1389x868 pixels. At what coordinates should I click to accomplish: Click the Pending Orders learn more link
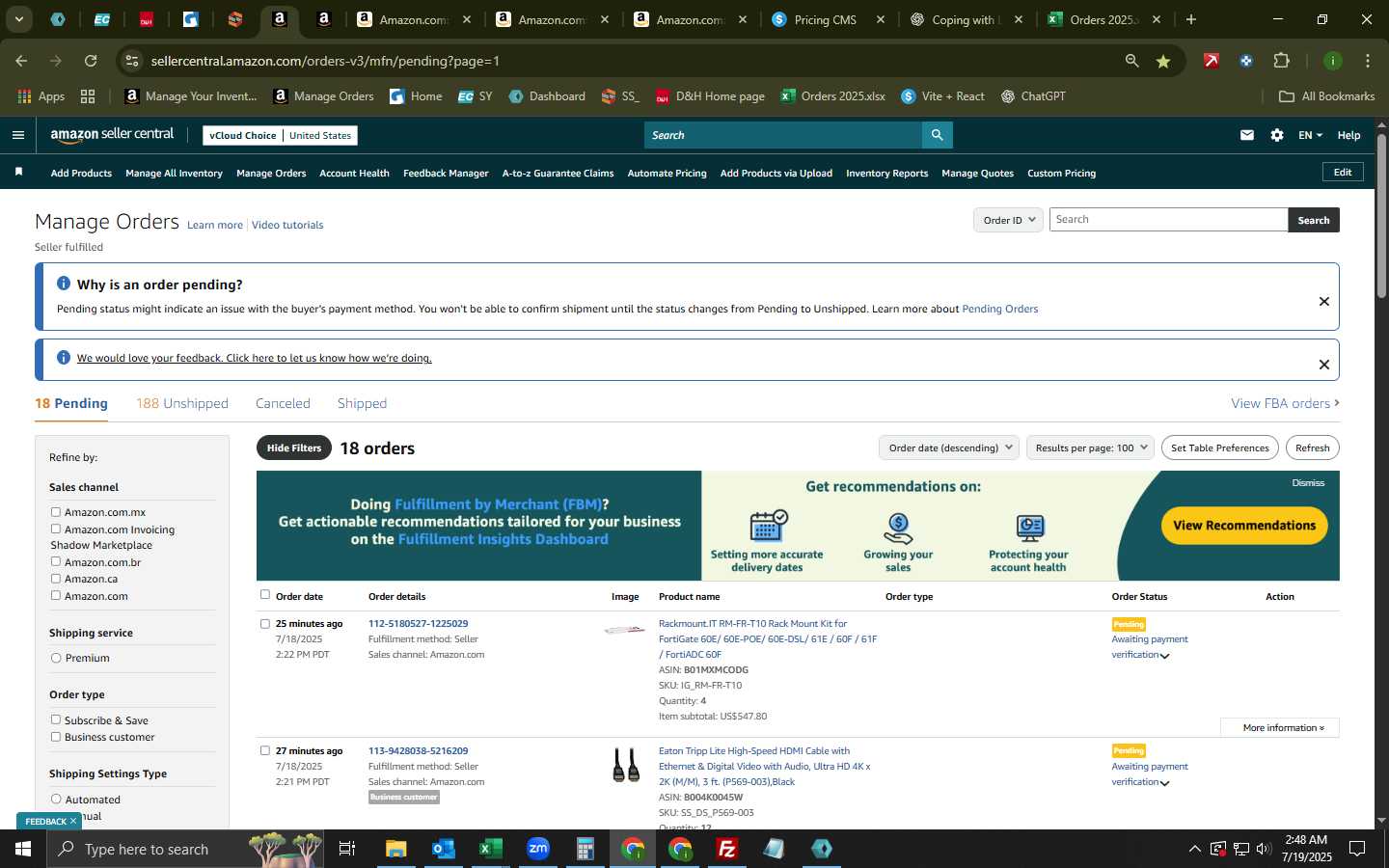pos(999,309)
